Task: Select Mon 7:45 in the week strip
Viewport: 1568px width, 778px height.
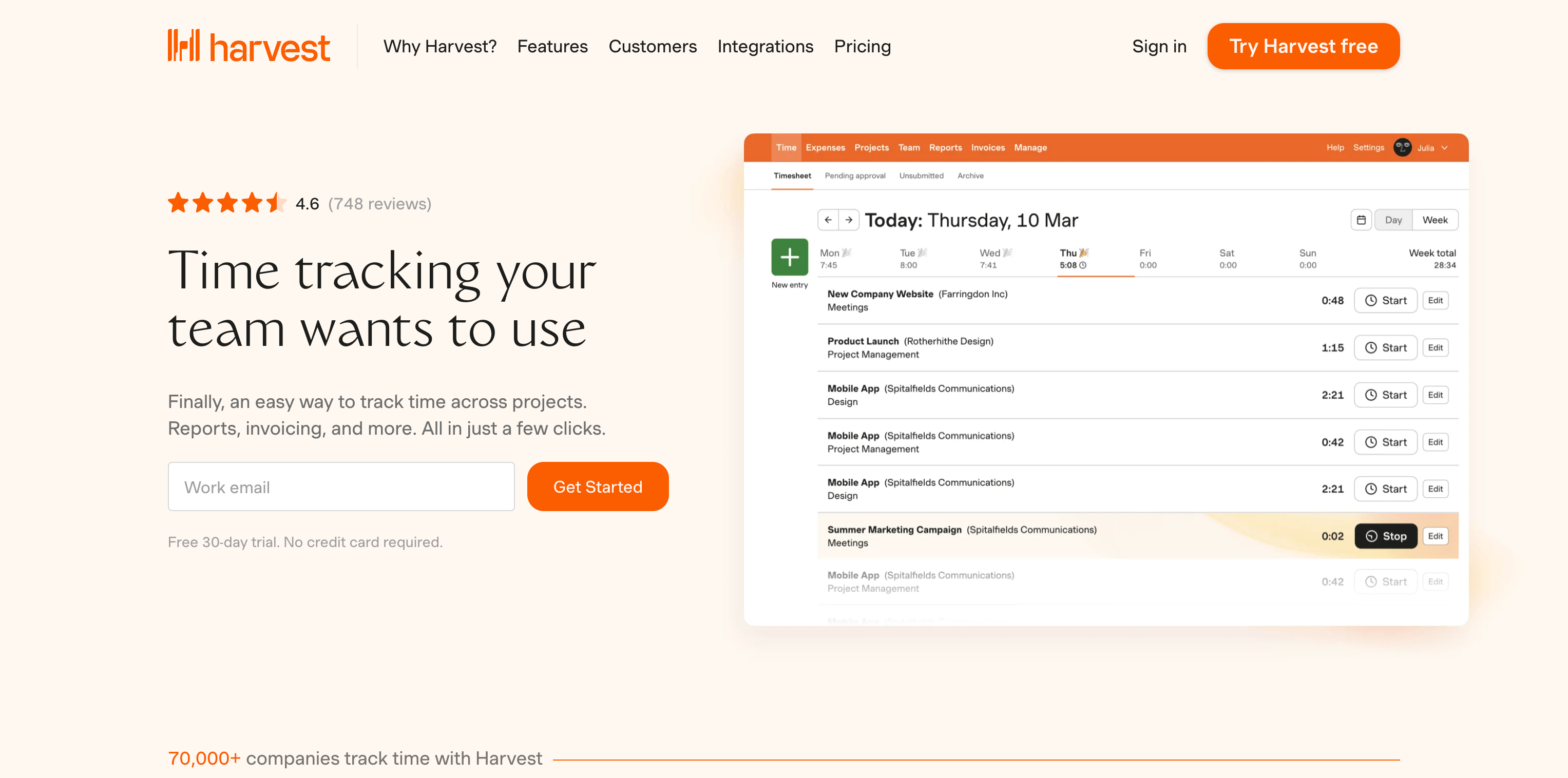Action: (835, 259)
